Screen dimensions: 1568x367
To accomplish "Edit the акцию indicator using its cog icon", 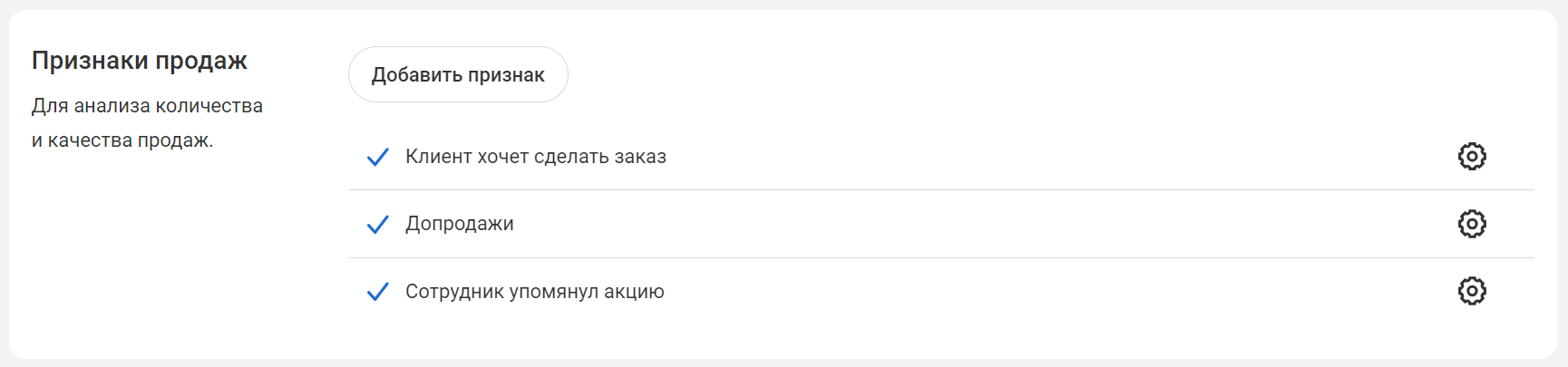I will (x=1471, y=291).
